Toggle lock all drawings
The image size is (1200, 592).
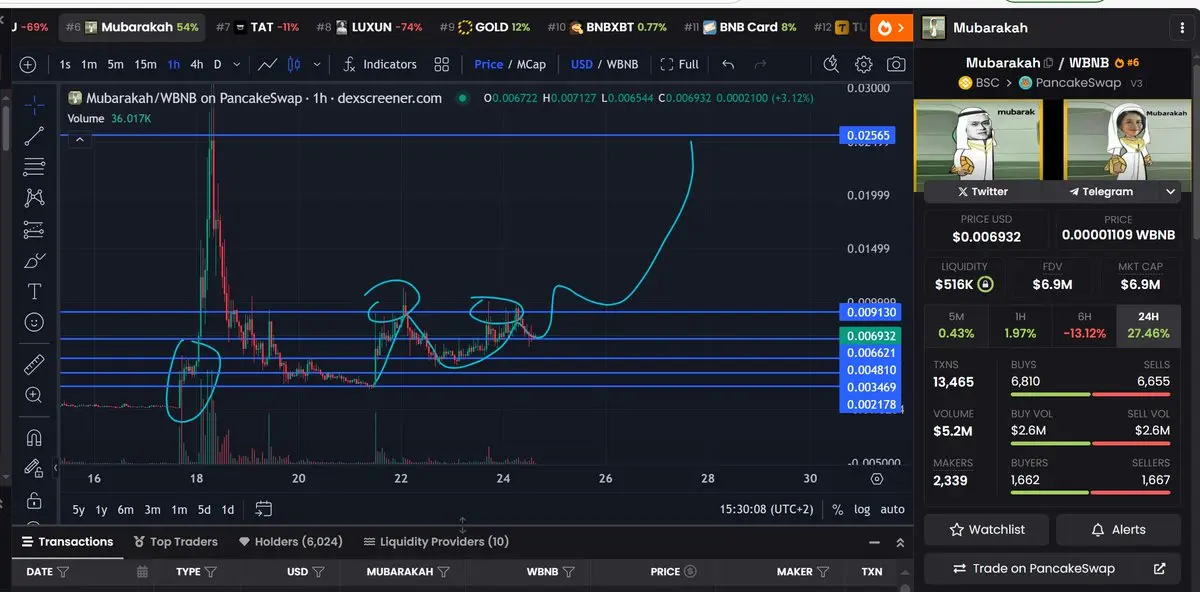pos(34,499)
